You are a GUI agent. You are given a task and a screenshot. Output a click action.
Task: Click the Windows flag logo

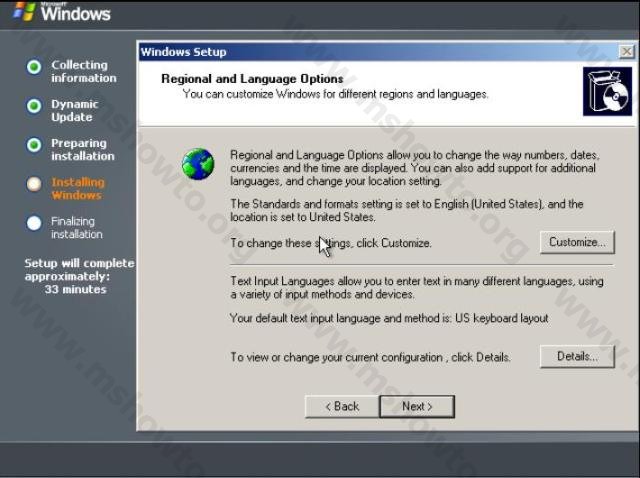coord(24,11)
